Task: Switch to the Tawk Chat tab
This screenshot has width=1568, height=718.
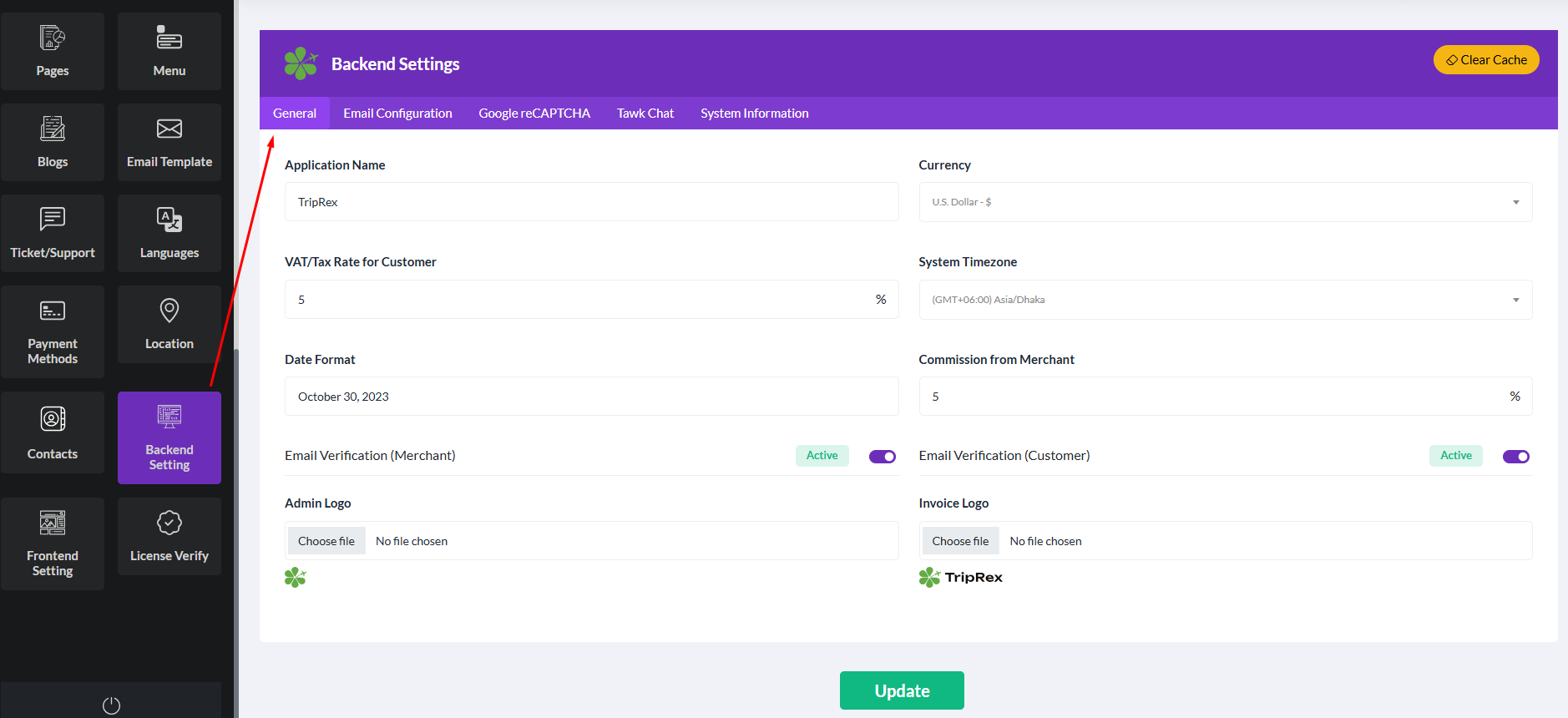Action: [645, 114]
